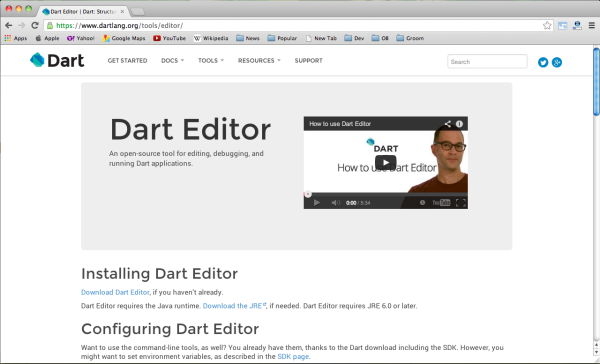Expand the RESOURCES navigation dropdown
Viewport: 600px width, 364px height.
(x=259, y=60)
